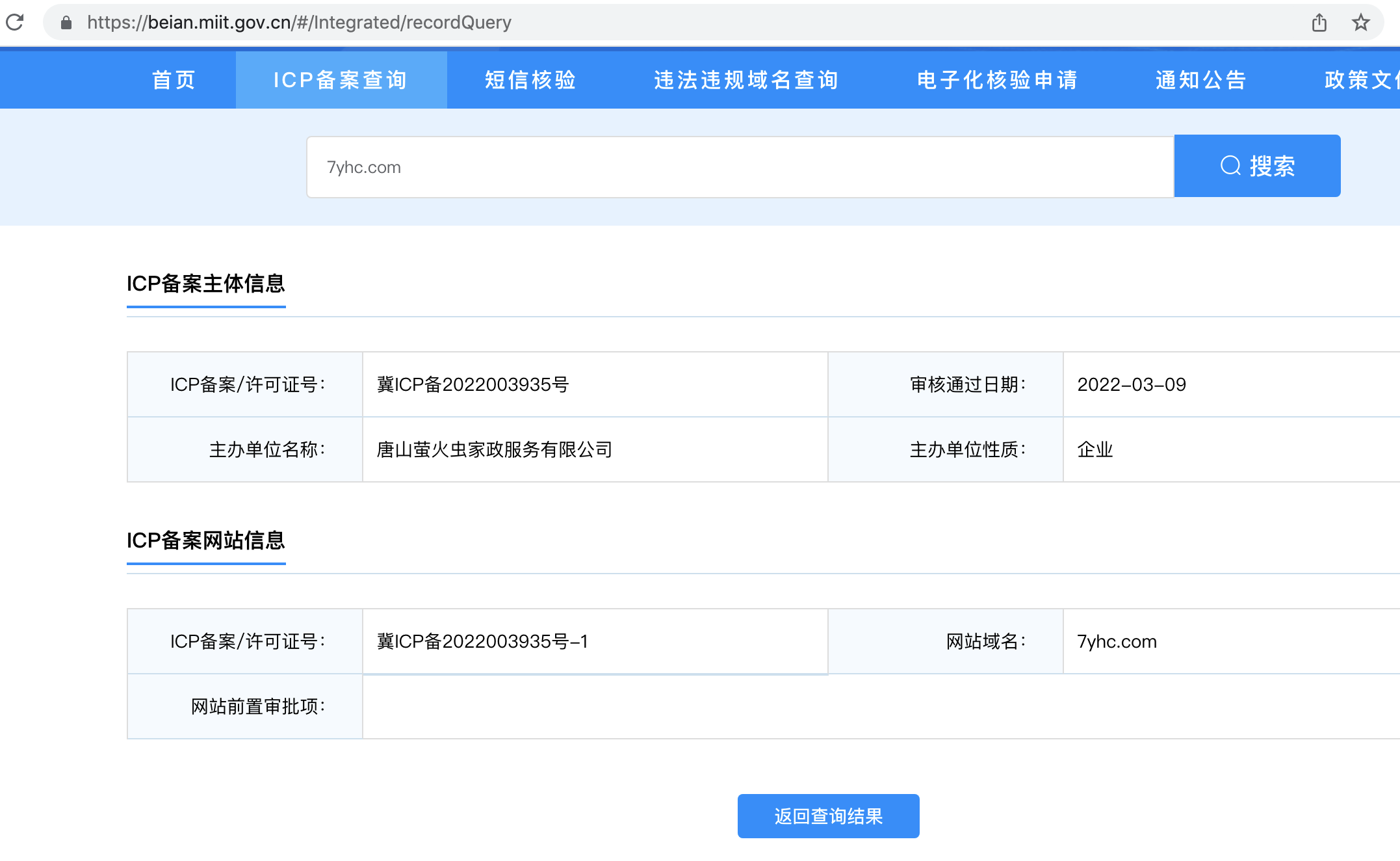The image size is (1400, 861).
Task: Click the browser reload icon
Action: click(15, 22)
